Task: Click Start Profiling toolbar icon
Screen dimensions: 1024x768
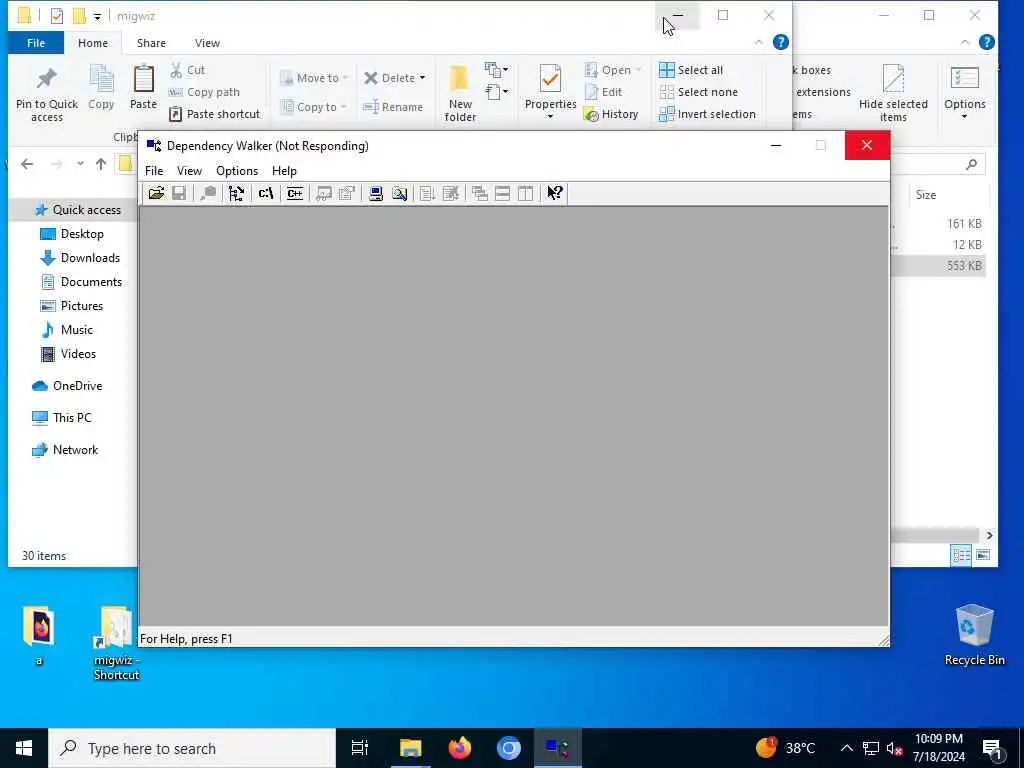Action: coord(427,193)
